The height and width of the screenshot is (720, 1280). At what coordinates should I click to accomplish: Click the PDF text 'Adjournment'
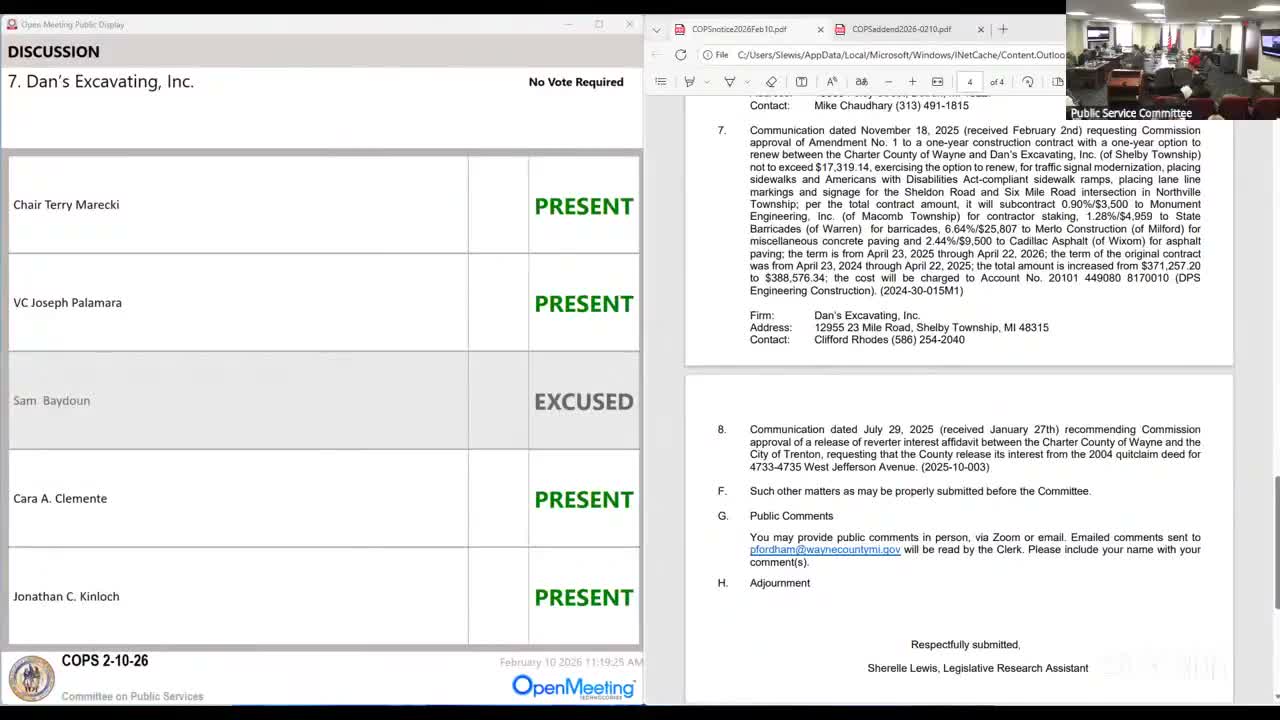780,583
